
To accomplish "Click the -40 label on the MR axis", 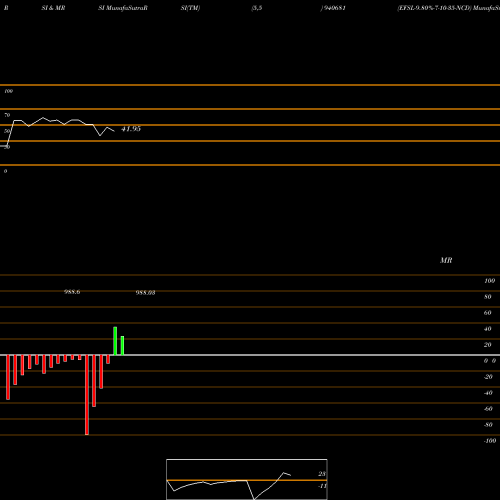I will pyautogui.click(x=488, y=393).
